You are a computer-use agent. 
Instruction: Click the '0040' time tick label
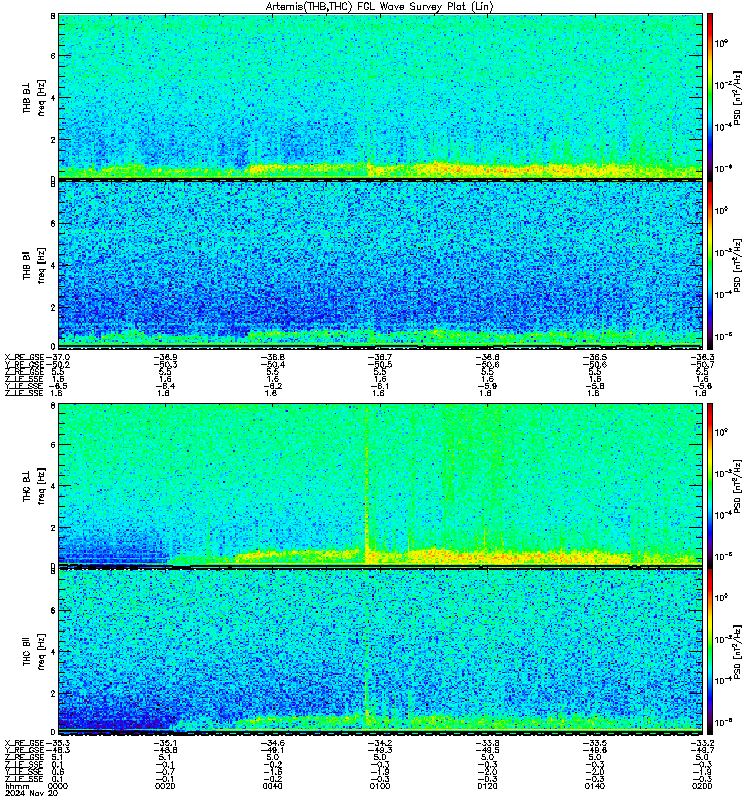click(x=272, y=786)
